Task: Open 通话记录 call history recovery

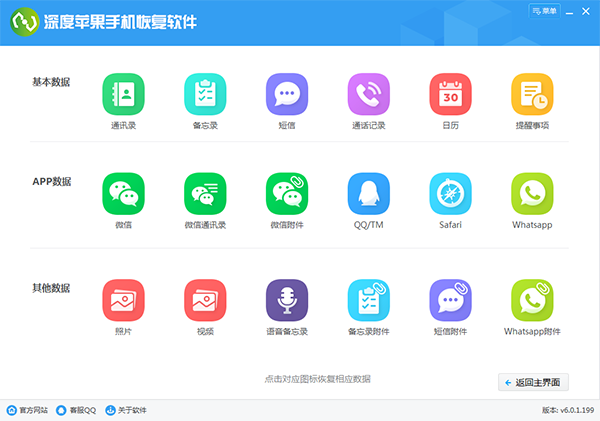Action: point(368,94)
